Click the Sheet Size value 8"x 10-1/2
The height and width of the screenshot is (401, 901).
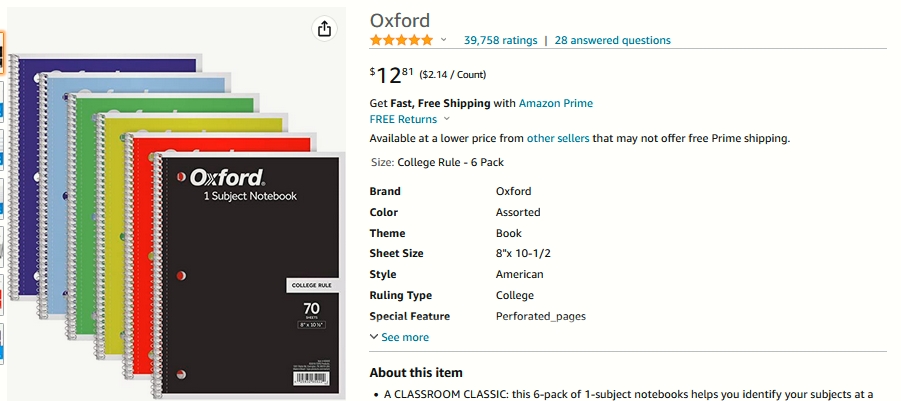pos(523,253)
